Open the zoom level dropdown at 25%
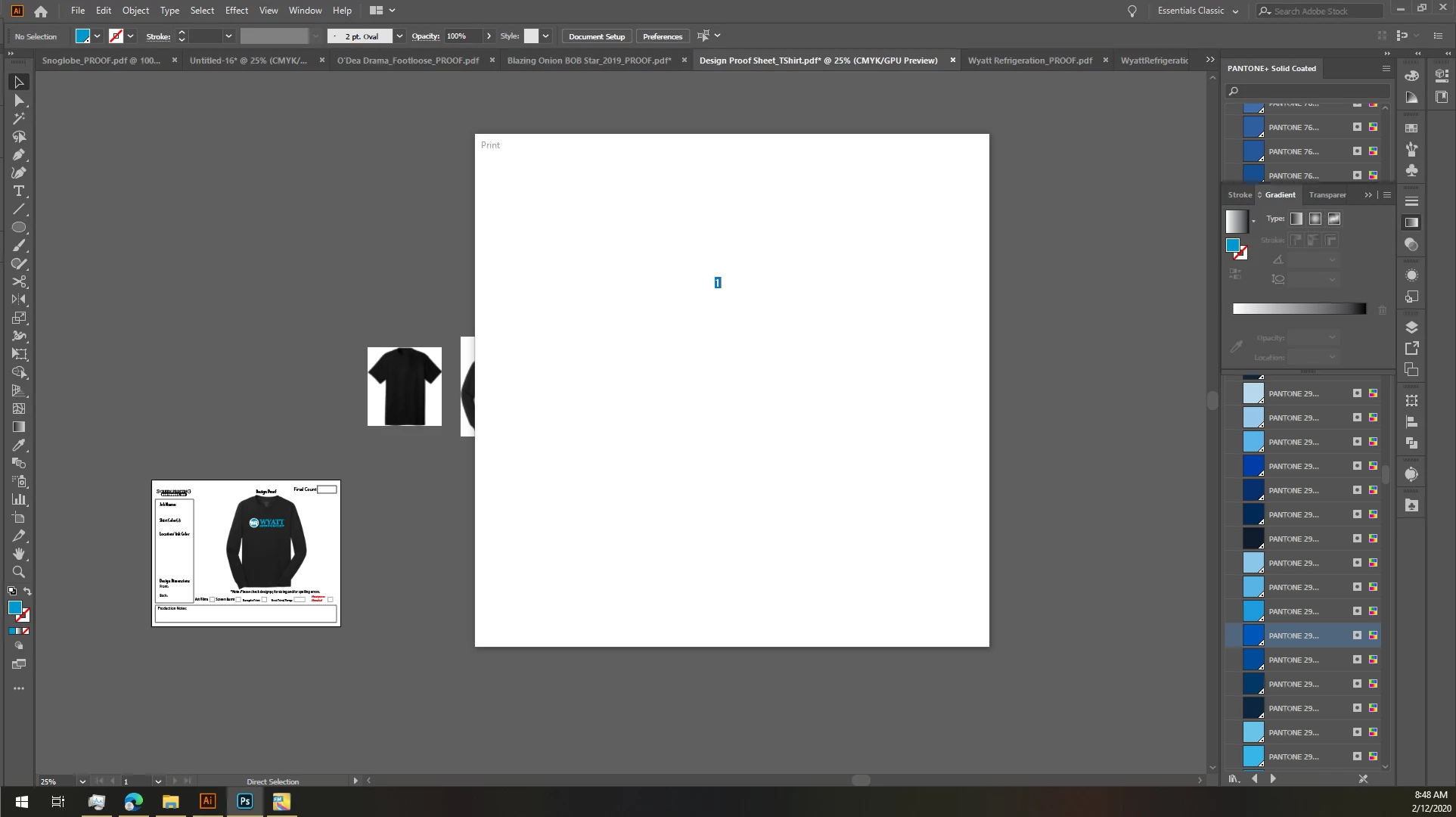Screen dimensions: 1456x817 [x=82, y=781]
